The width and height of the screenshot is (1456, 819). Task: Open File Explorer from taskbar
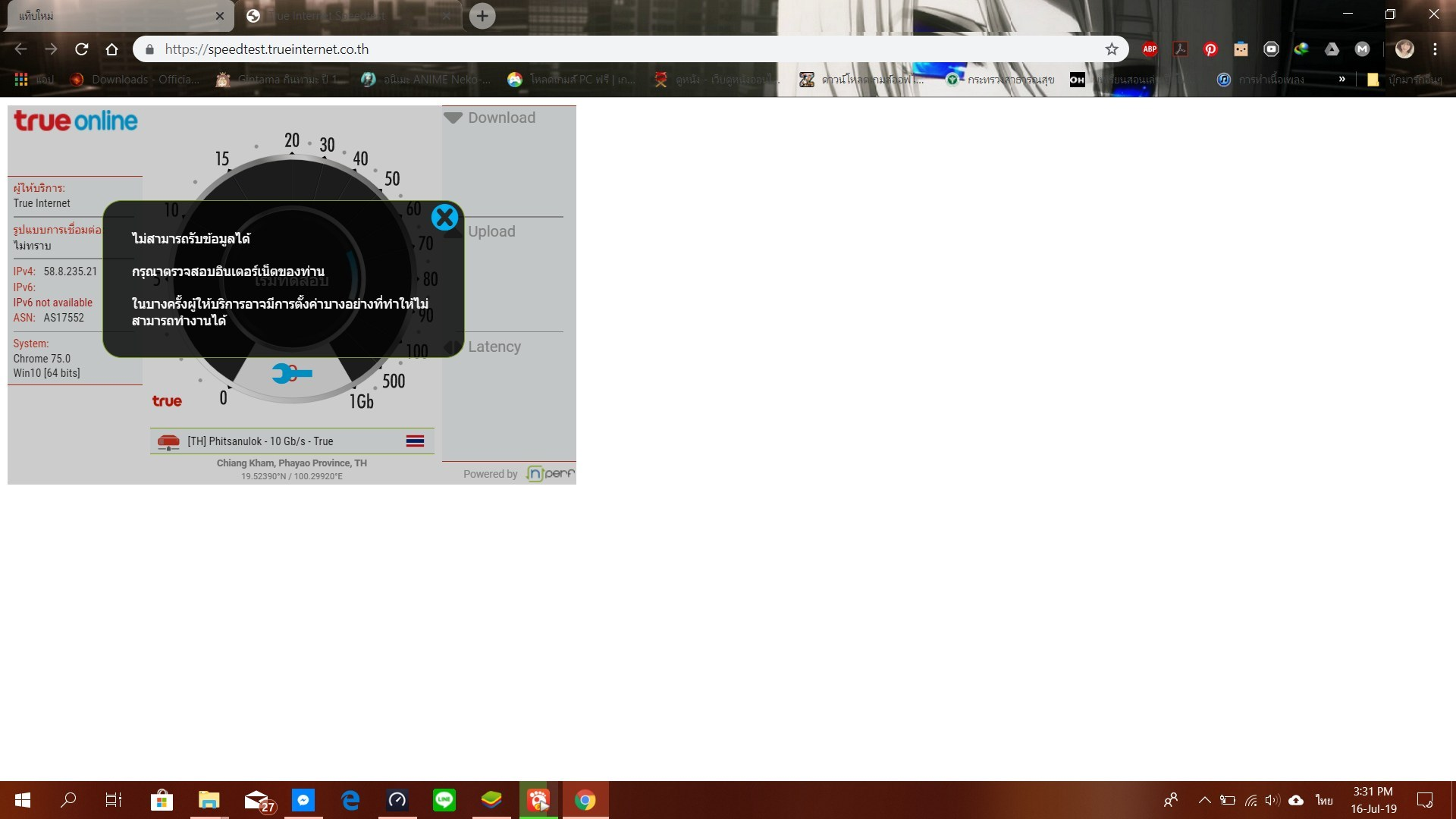coord(209,800)
